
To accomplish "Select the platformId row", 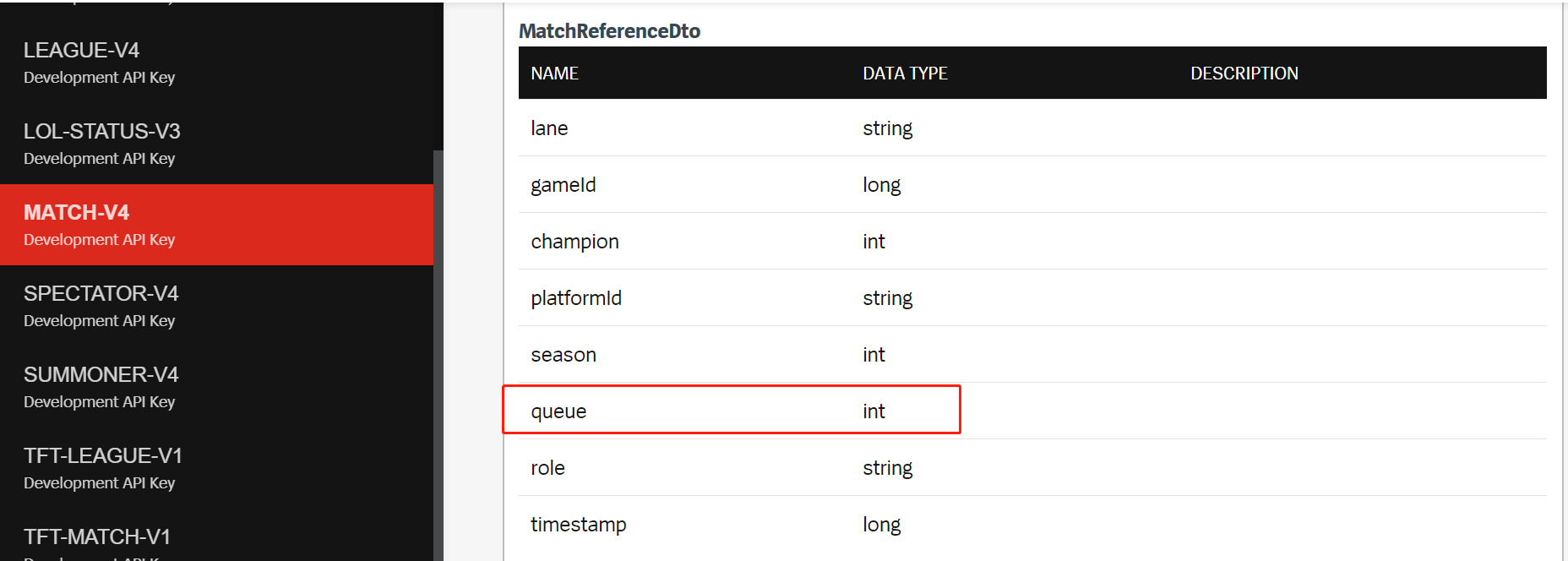I will (x=576, y=297).
